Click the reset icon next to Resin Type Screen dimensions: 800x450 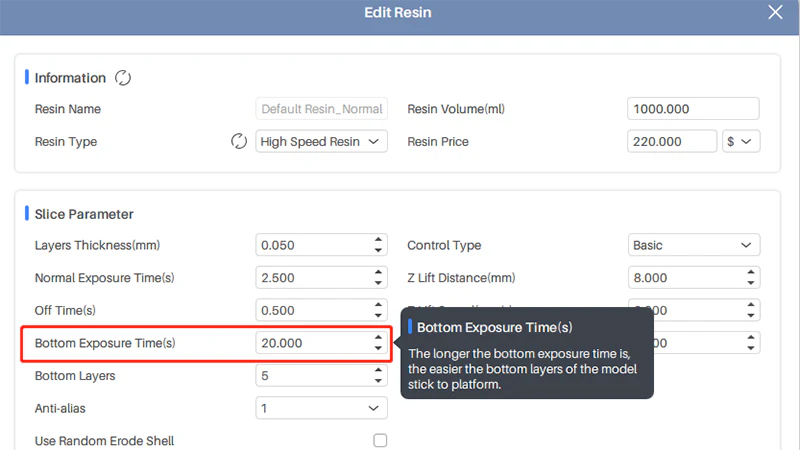coord(239,141)
